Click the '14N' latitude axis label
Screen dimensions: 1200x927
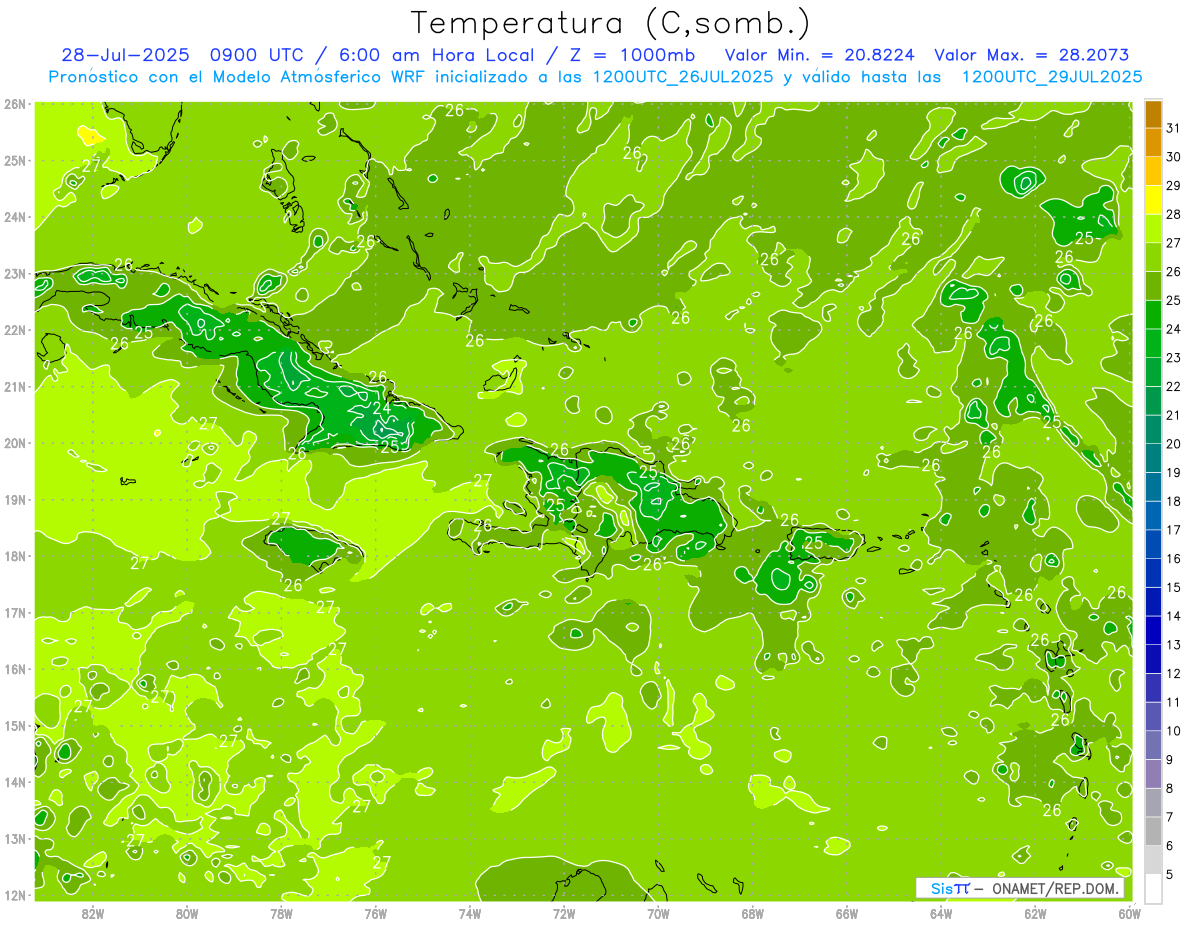coord(15,782)
